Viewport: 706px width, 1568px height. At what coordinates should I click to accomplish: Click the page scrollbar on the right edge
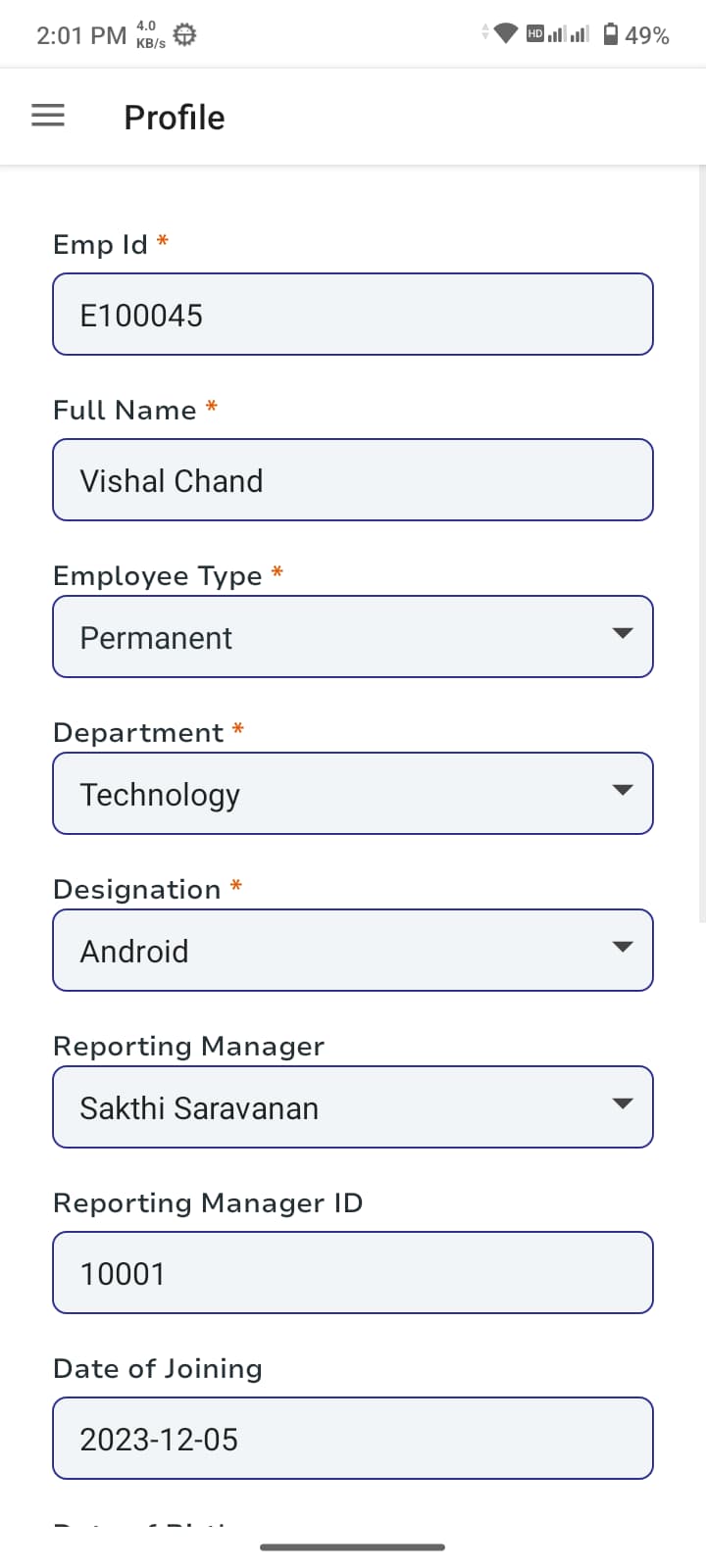(x=702, y=544)
